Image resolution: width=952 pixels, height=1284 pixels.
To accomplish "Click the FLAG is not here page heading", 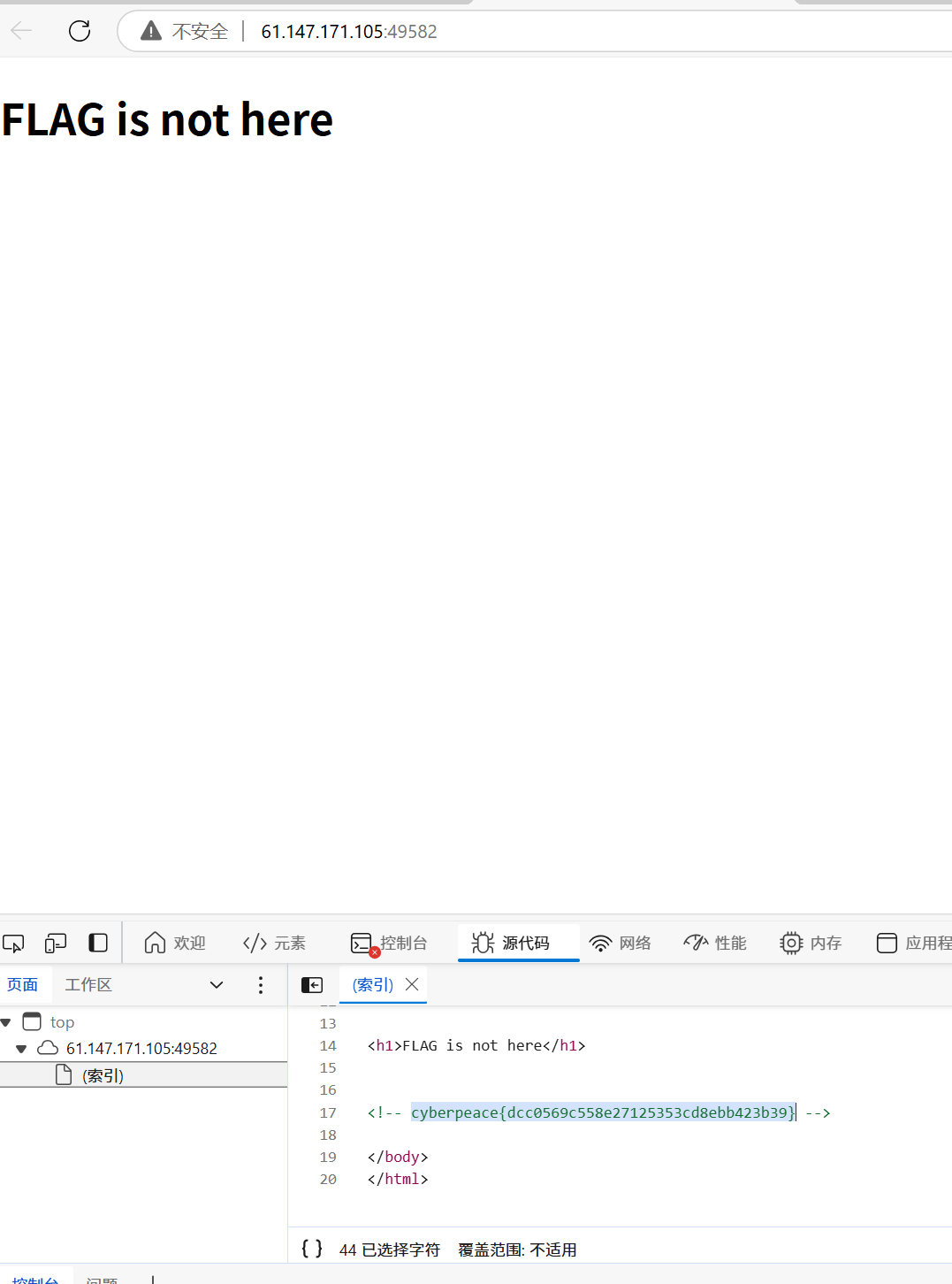I will point(168,119).
